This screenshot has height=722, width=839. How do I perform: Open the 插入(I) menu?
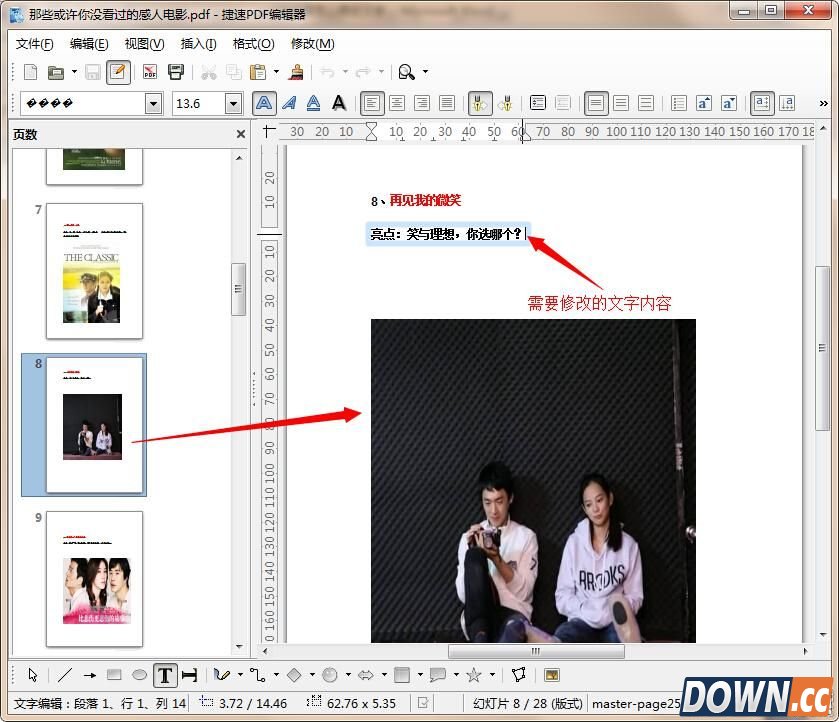[198, 44]
